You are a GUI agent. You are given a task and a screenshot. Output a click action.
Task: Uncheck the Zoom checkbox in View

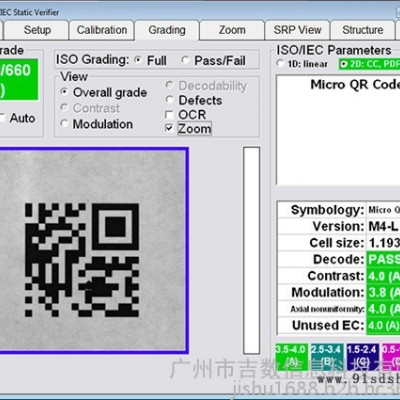[x=169, y=128]
